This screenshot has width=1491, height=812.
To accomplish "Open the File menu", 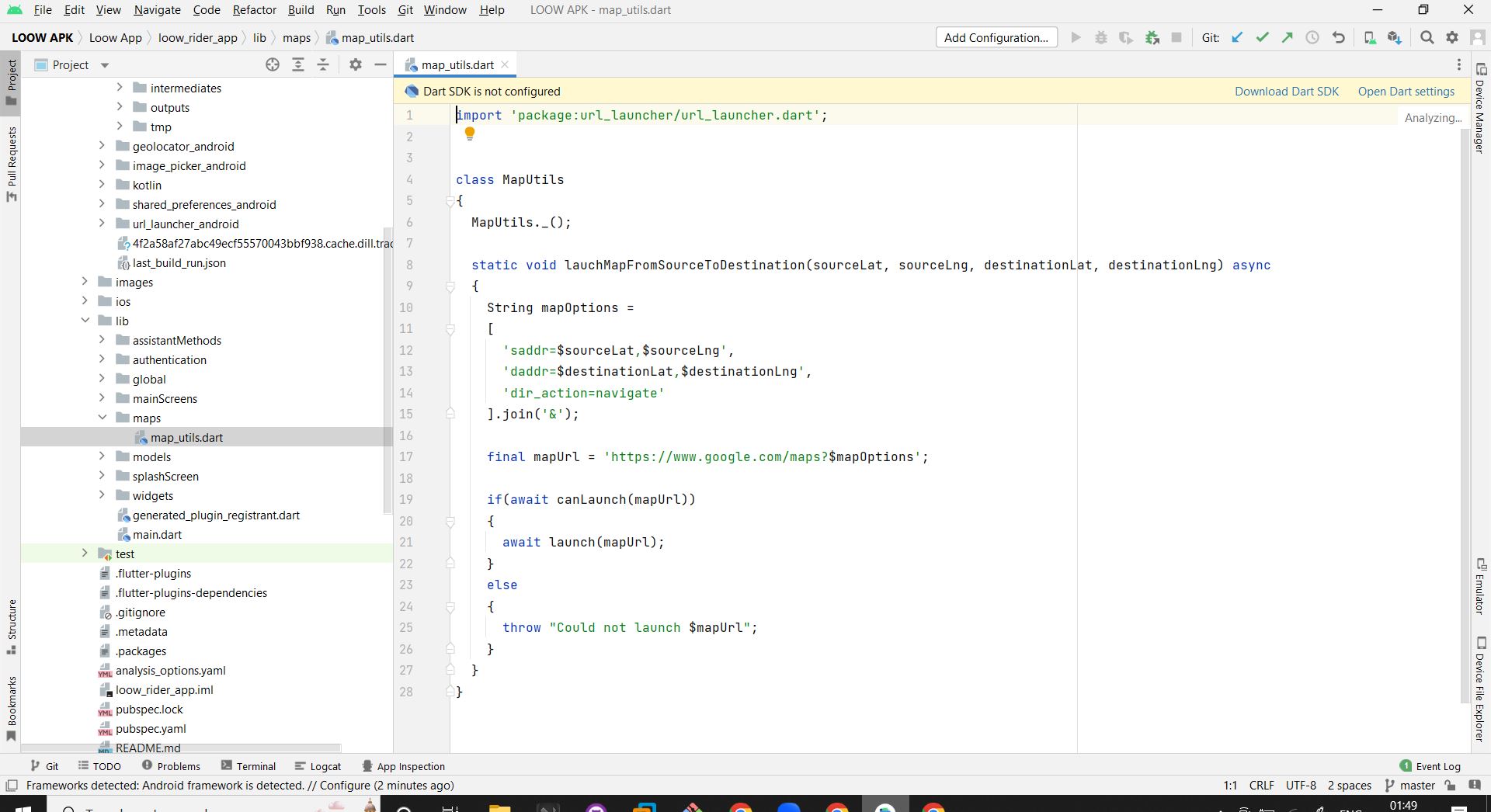I will pos(43,10).
